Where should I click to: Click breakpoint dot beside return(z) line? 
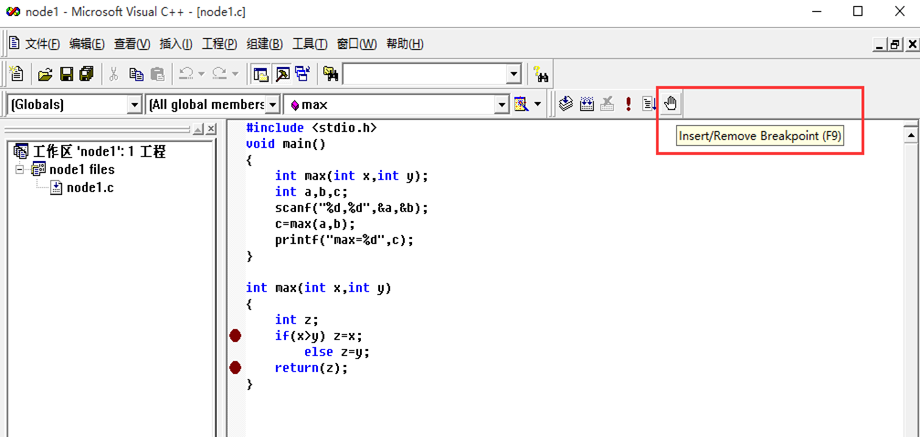pyautogui.click(x=235, y=368)
